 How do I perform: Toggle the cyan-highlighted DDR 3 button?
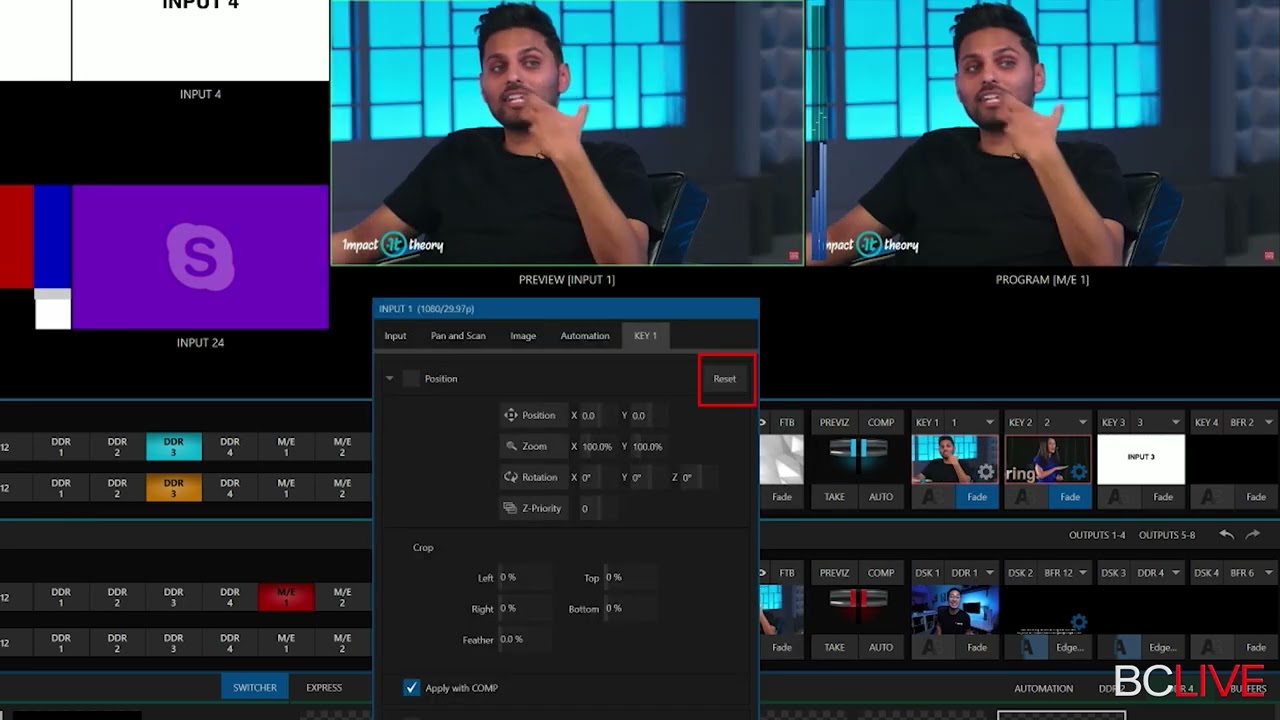pyautogui.click(x=174, y=447)
